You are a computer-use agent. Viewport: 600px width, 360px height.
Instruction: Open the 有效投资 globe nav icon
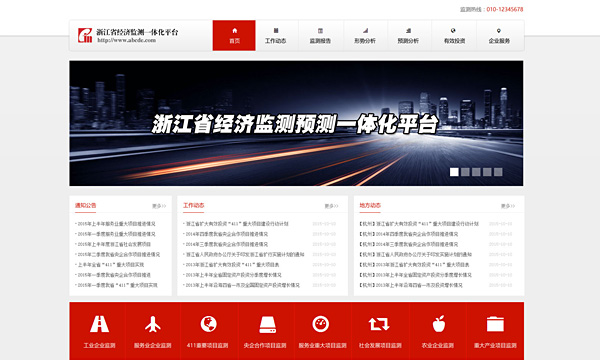tap(453, 31)
